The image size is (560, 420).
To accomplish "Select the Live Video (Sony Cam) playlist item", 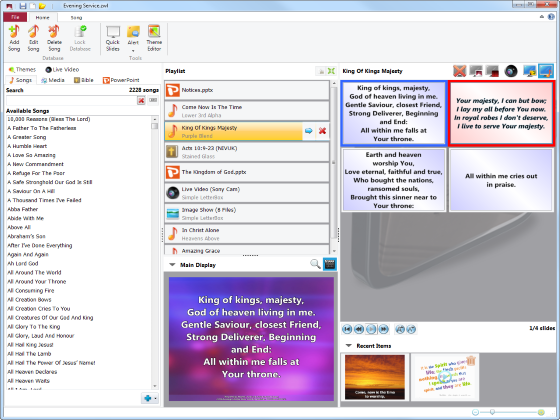I will (247, 193).
